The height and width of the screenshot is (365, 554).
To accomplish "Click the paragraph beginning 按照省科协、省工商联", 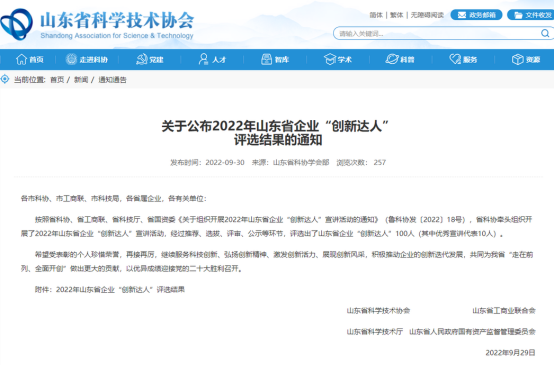I will pyautogui.click(x=277, y=226).
